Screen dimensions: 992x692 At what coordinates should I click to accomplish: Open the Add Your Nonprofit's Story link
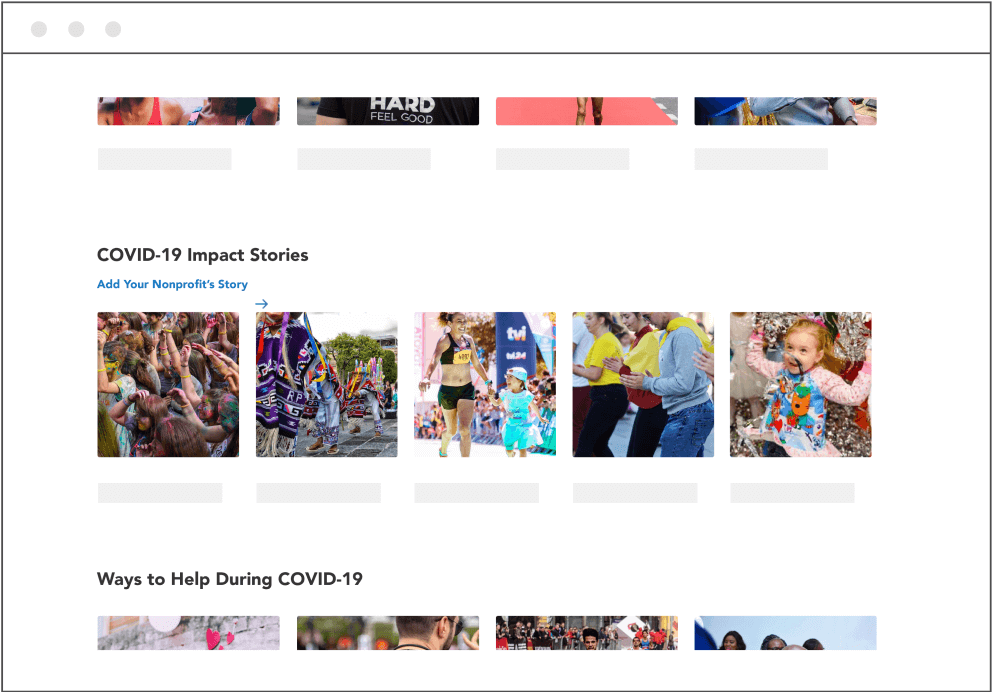pos(172,284)
